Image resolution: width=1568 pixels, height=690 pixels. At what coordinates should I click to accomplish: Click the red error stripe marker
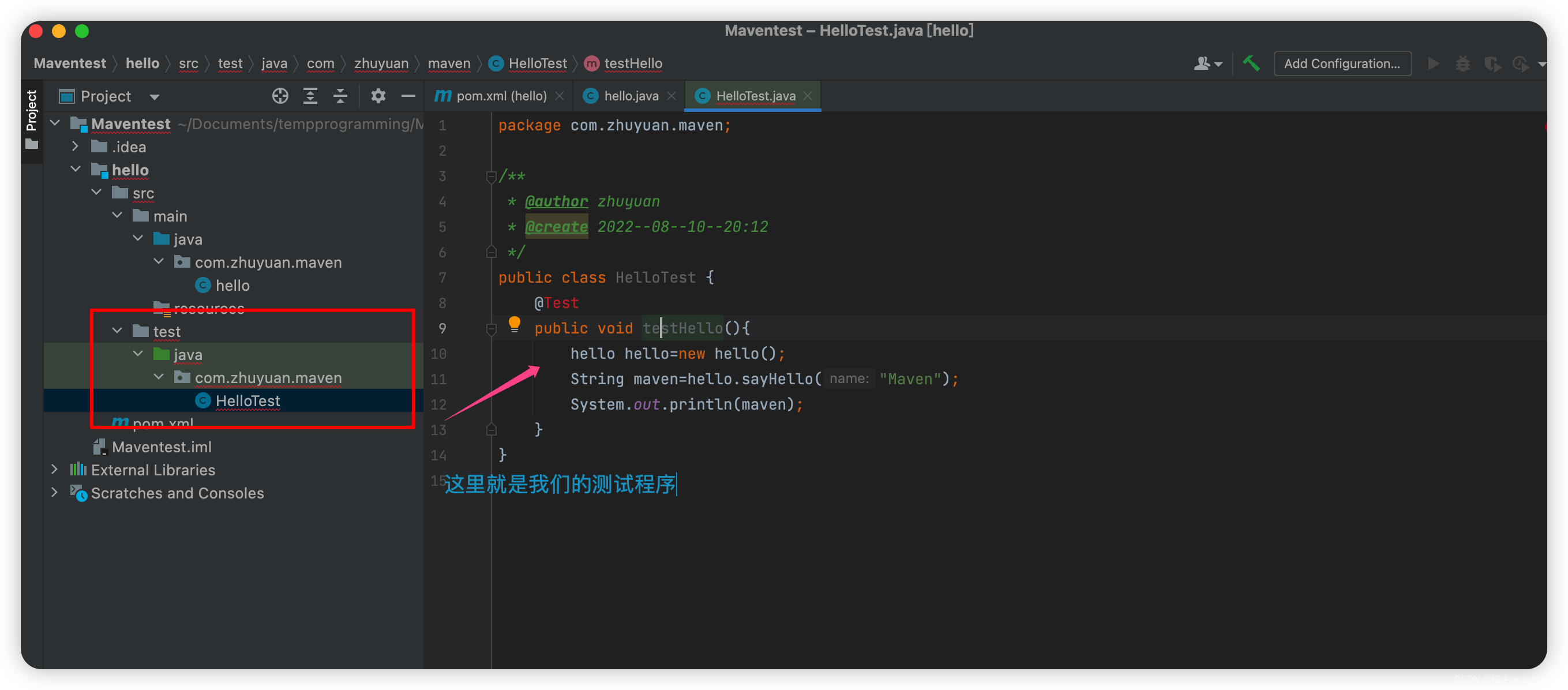tap(1545, 127)
